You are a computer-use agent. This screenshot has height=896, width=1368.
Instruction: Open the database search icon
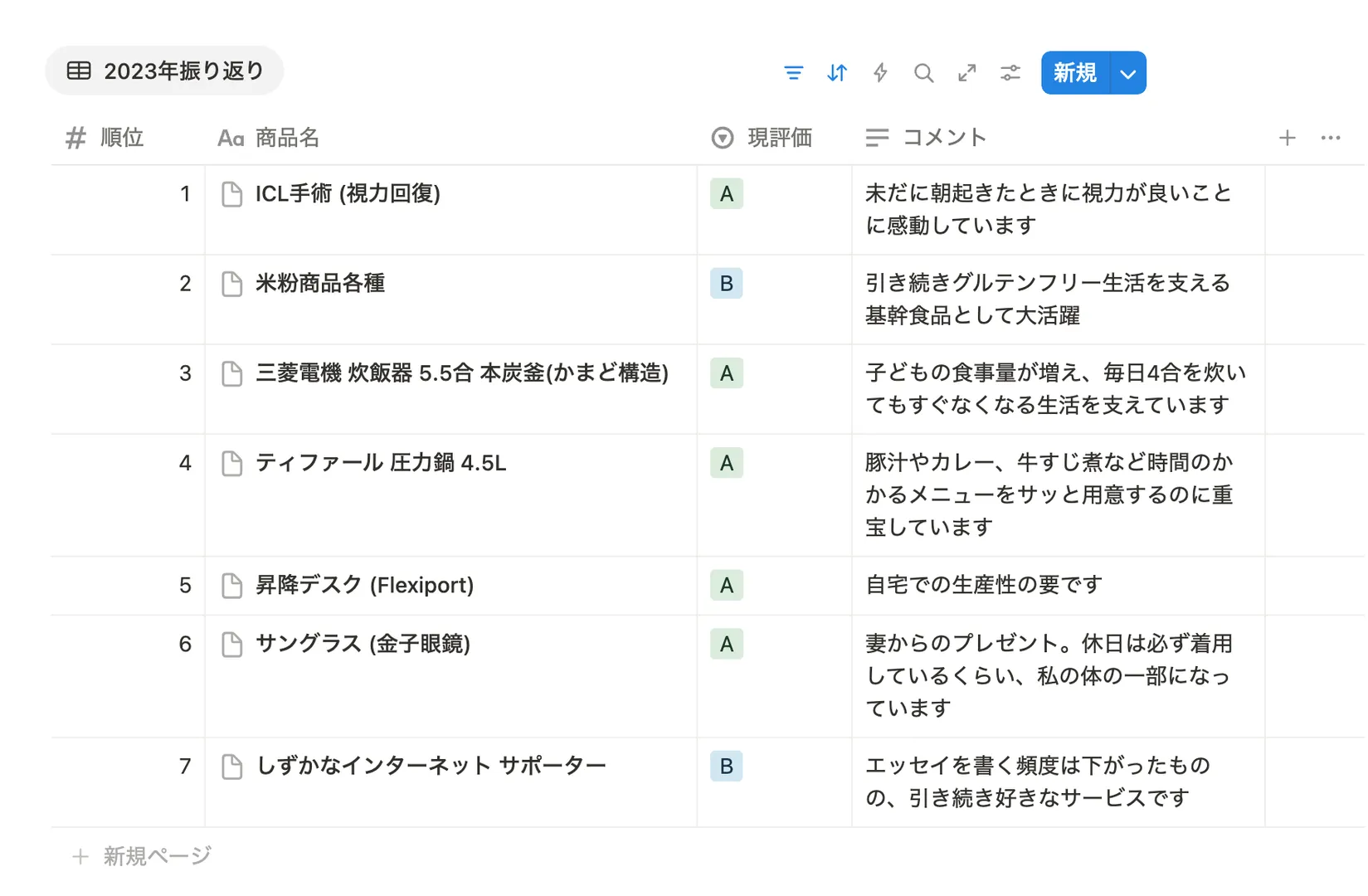click(923, 73)
